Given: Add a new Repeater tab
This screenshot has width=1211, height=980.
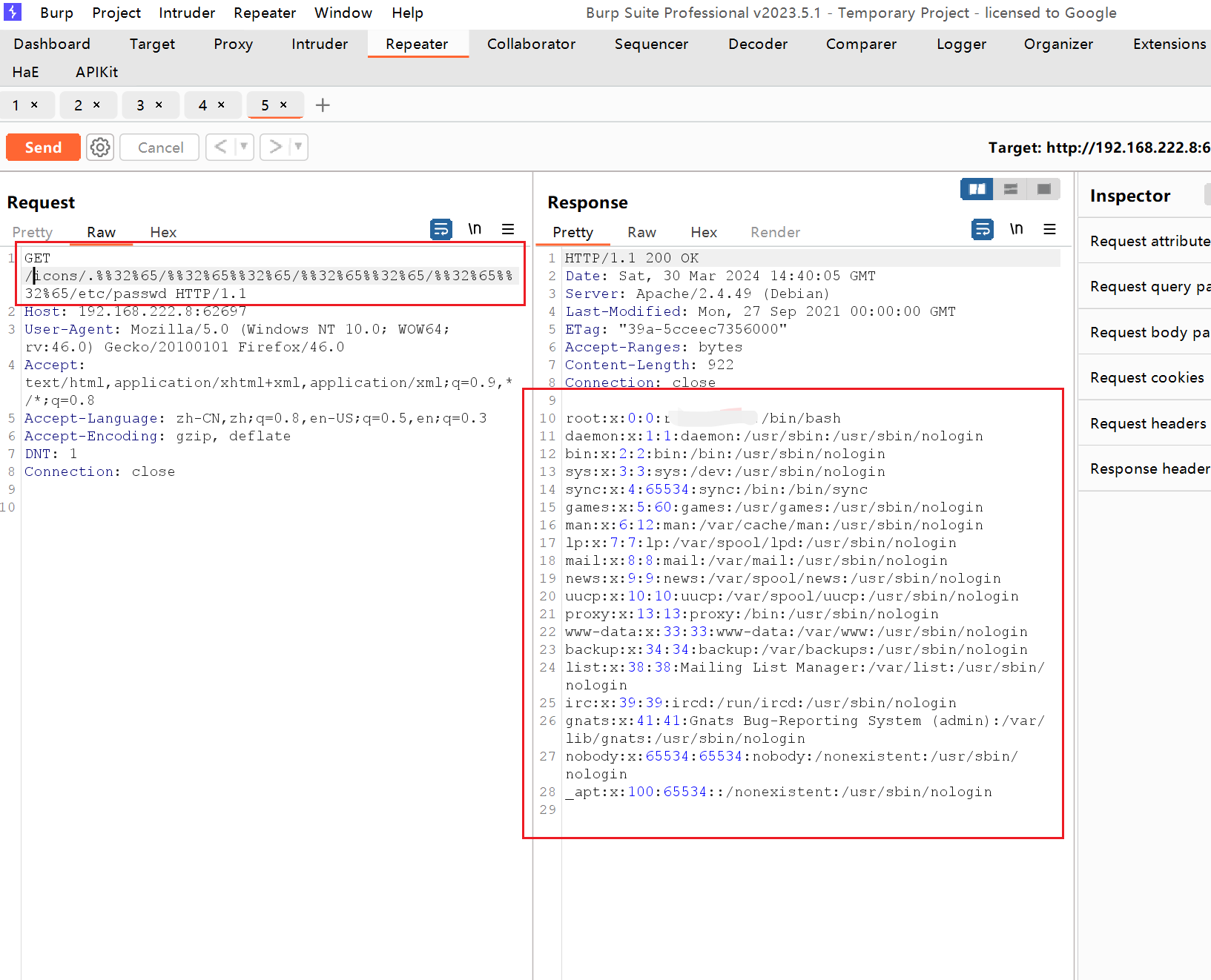Looking at the screenshot, I should [x=323, y=105].
